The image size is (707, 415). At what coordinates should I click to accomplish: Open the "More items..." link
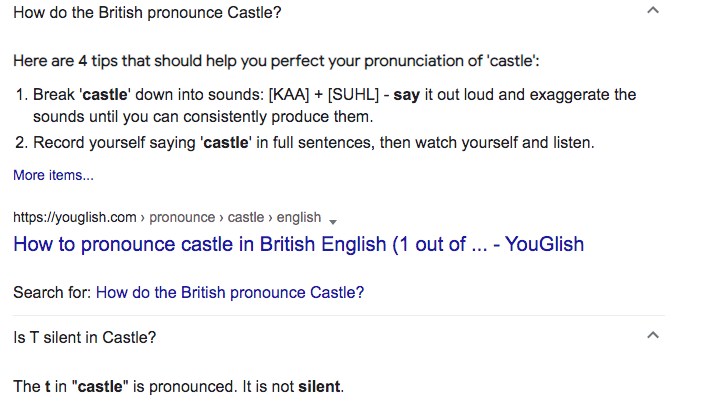pyautogui.click(x=53, y=175)
